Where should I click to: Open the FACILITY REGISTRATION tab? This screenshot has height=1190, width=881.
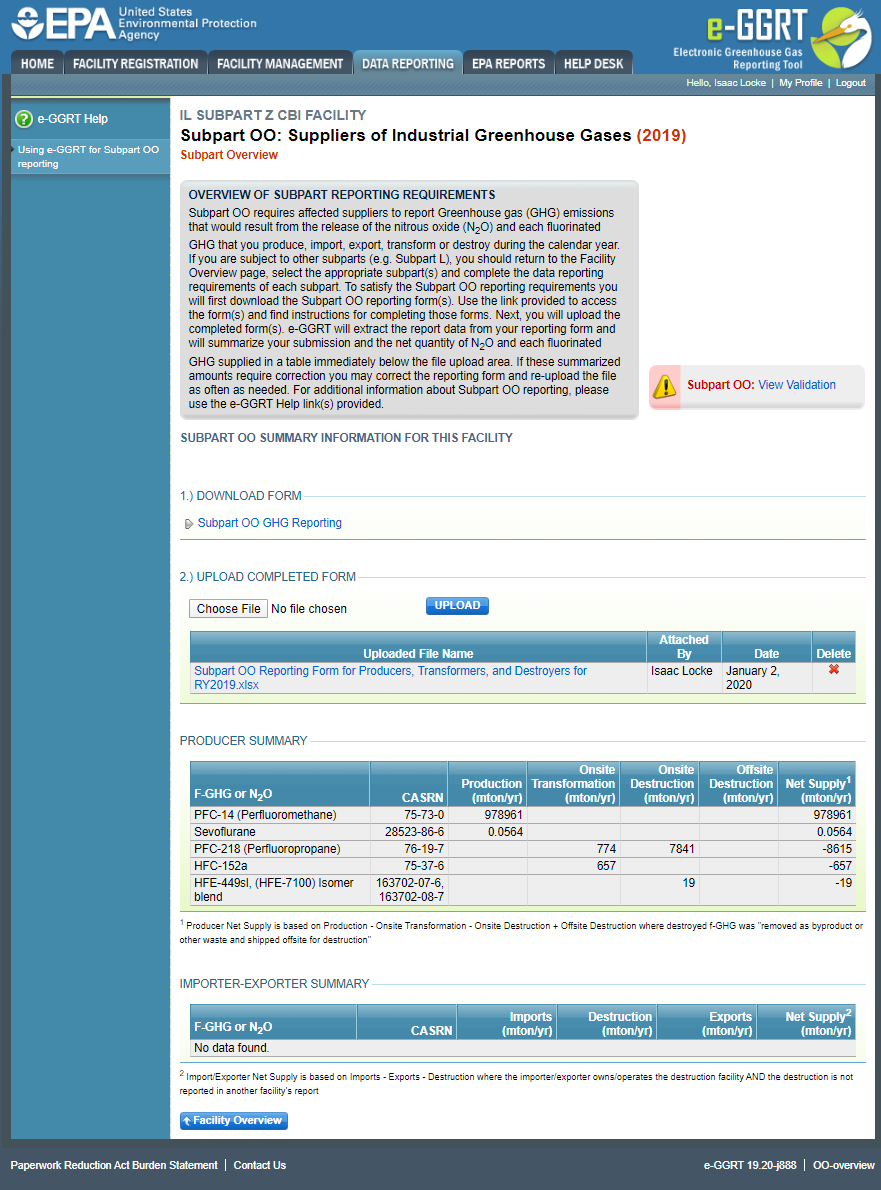click(135, 64)
